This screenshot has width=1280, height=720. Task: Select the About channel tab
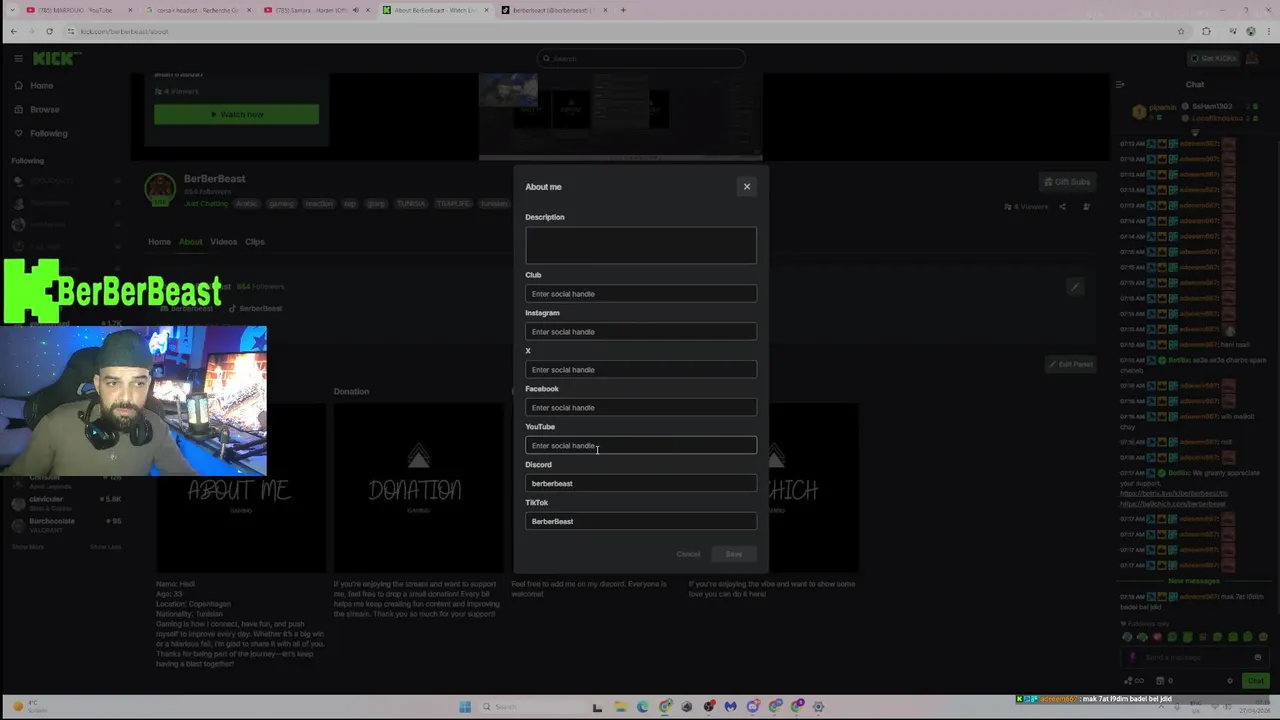pos(190,242)
